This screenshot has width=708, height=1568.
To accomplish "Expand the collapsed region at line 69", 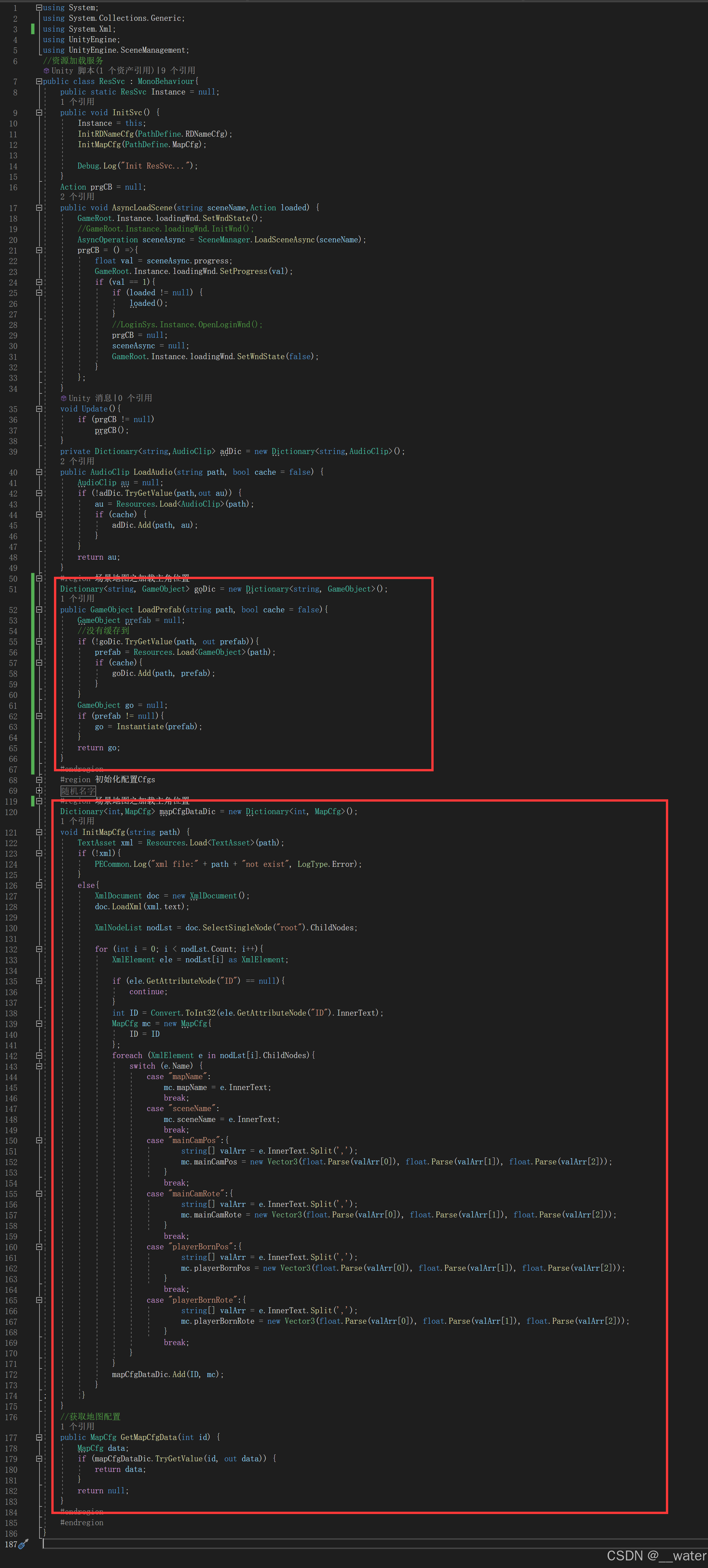I will (39, 791).
